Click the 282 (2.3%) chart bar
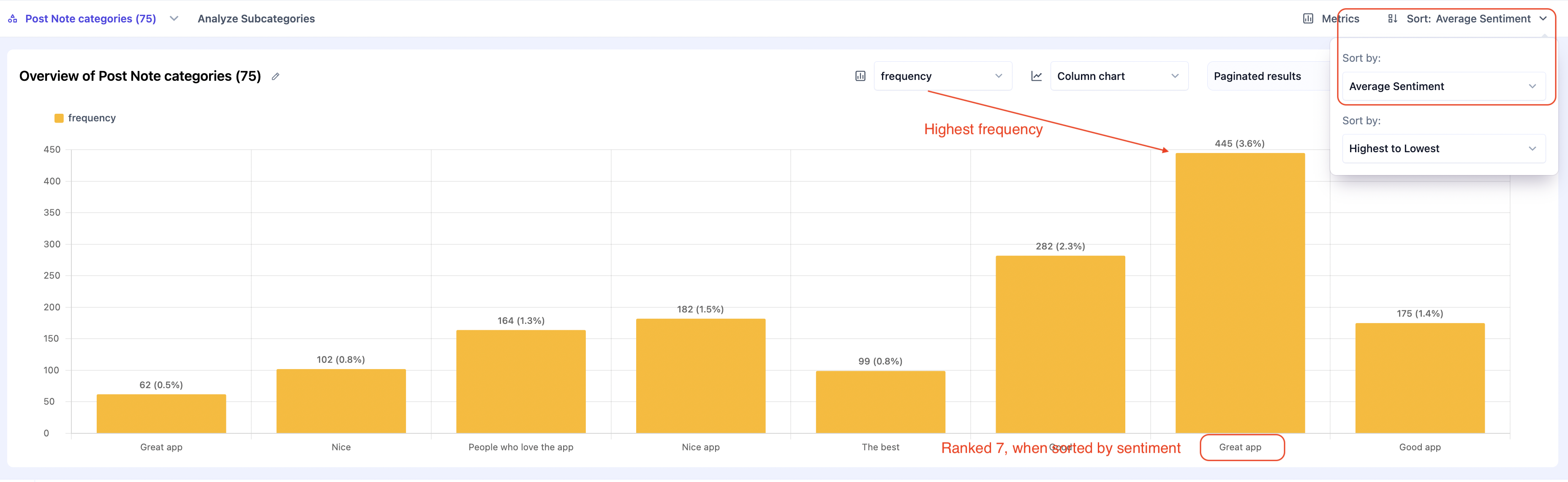The image size is (1568, 482). coord(1060,344)
